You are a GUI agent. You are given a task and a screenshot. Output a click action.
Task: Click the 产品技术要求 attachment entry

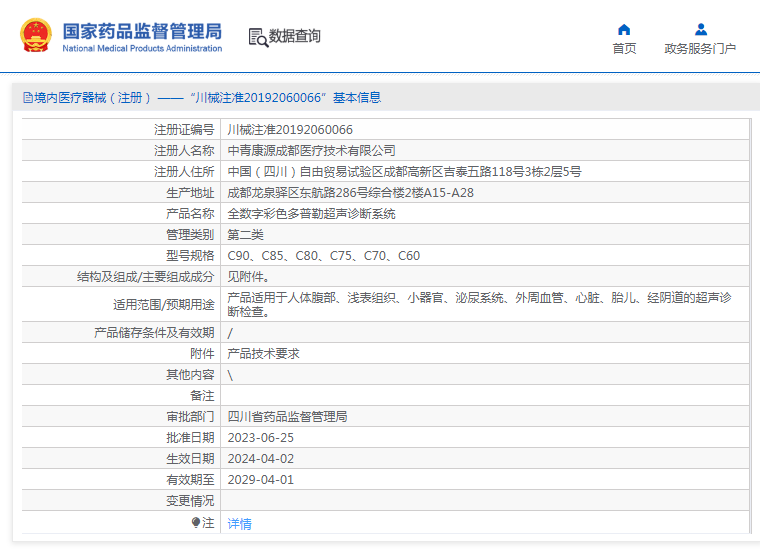point(263,354)
